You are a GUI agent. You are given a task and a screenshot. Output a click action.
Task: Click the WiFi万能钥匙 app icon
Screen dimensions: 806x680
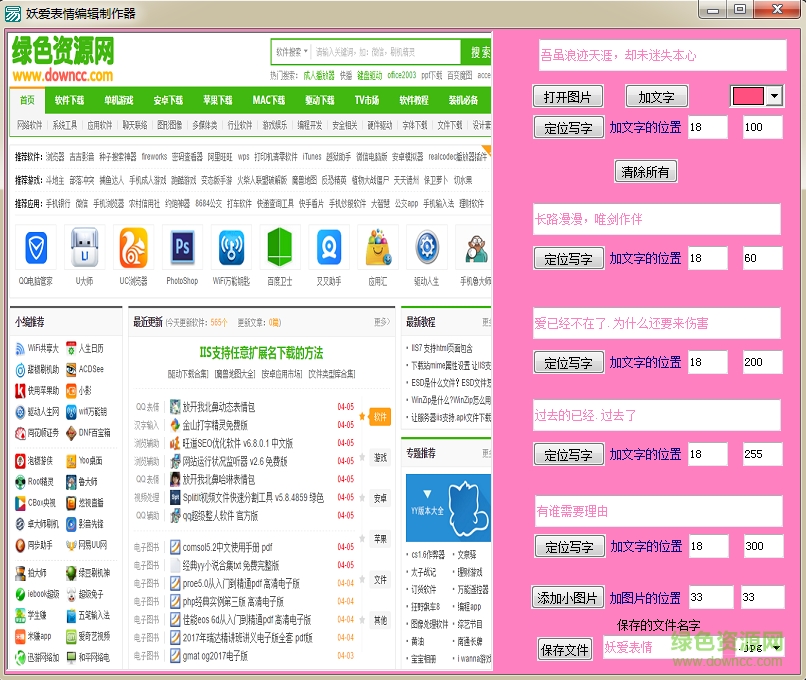coord(233,248)
